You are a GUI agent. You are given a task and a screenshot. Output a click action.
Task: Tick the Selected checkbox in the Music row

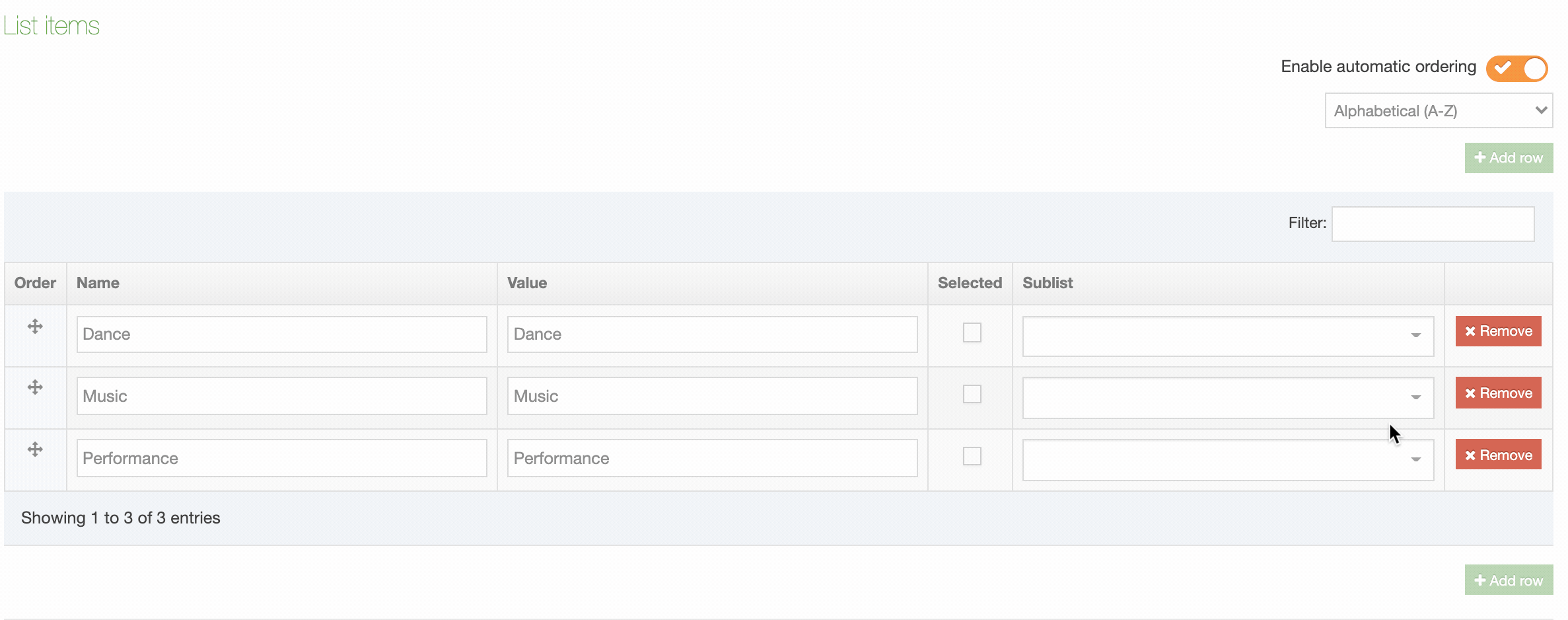tap(972, 394)
